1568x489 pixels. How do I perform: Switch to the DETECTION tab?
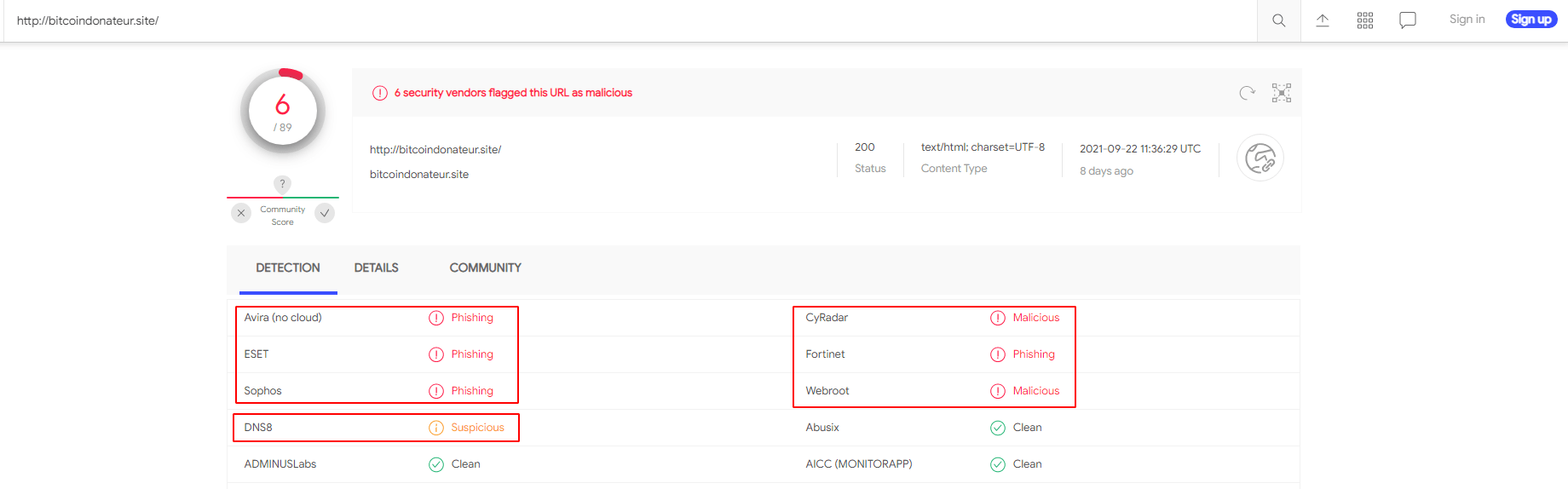(288, 268)
